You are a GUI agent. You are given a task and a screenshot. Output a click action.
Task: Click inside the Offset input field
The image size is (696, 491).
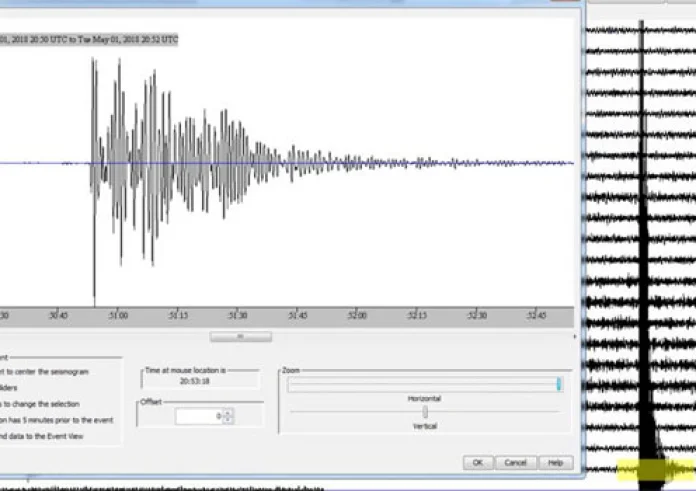[x=199, y=416]
